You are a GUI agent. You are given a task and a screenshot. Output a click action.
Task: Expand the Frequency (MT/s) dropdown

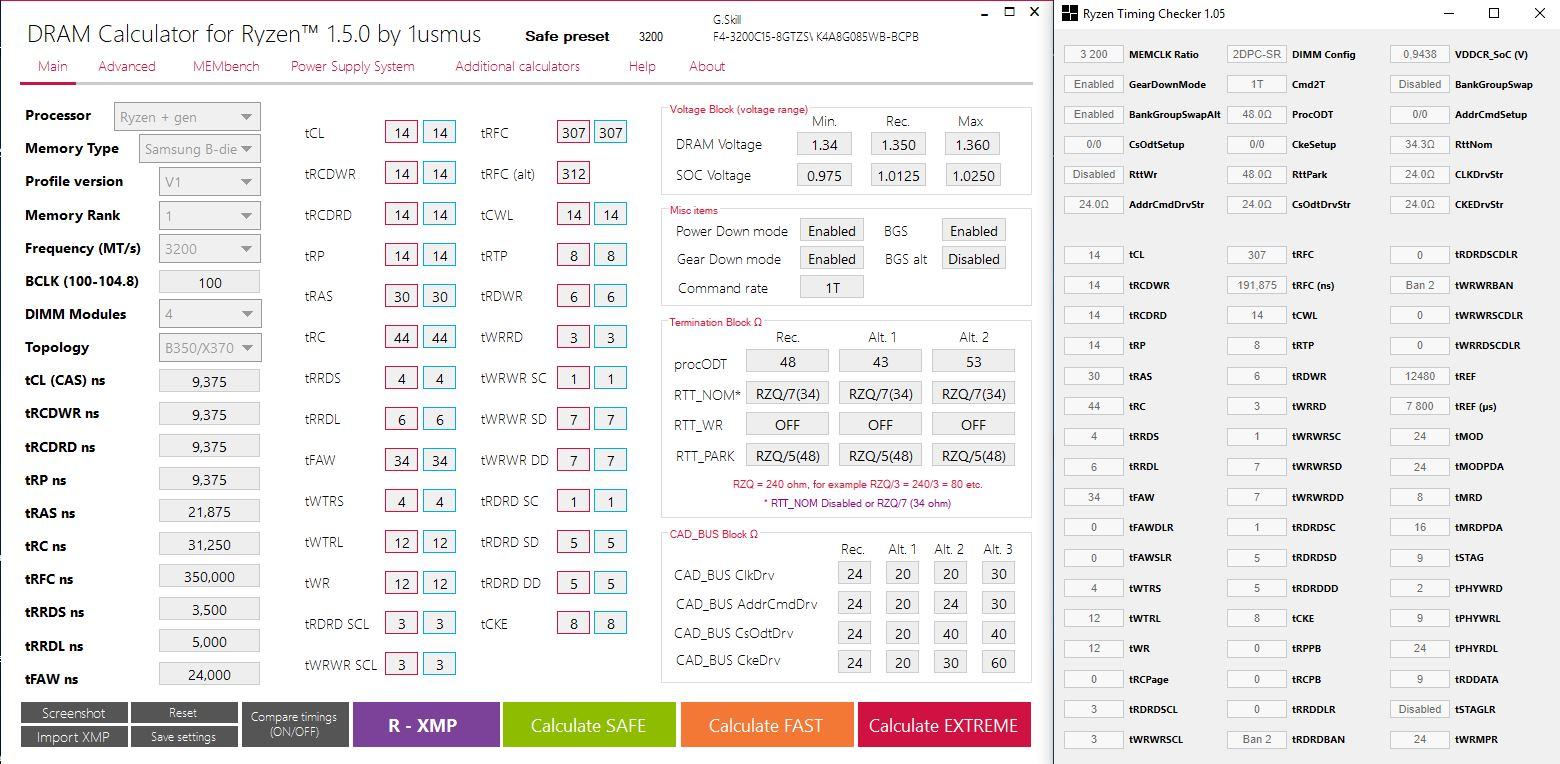coord(209,248)
